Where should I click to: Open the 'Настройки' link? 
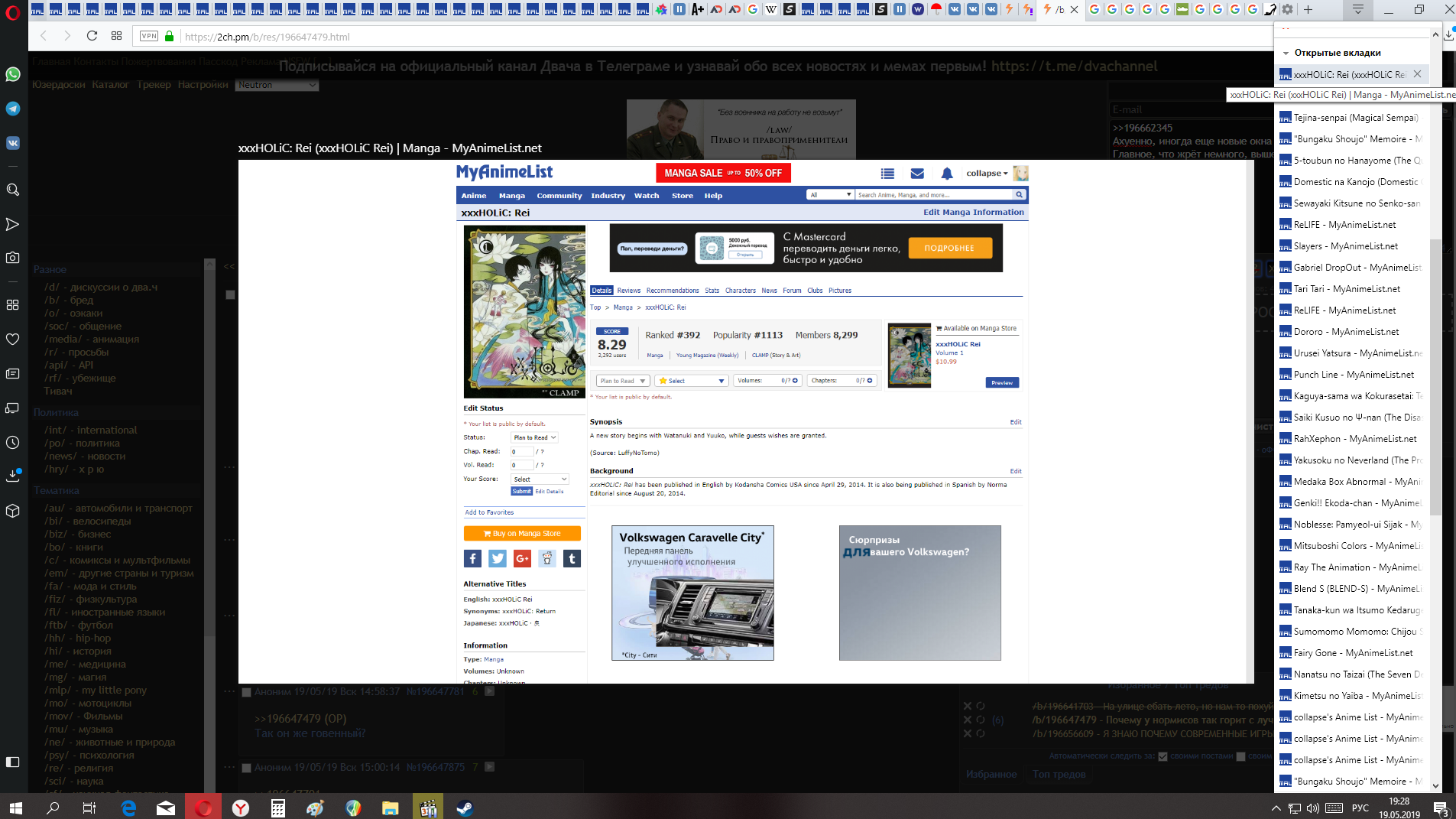pos(203,85)
